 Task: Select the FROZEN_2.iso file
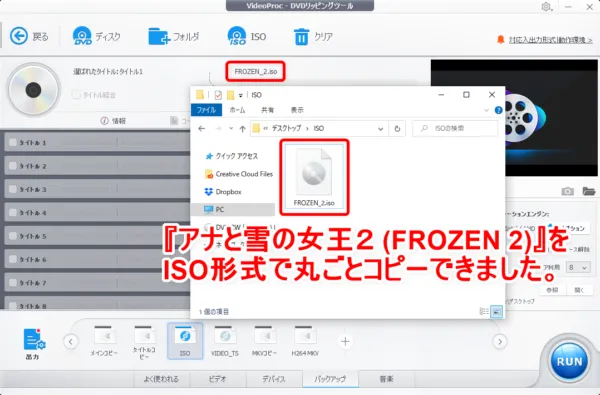tap(314, 177)
